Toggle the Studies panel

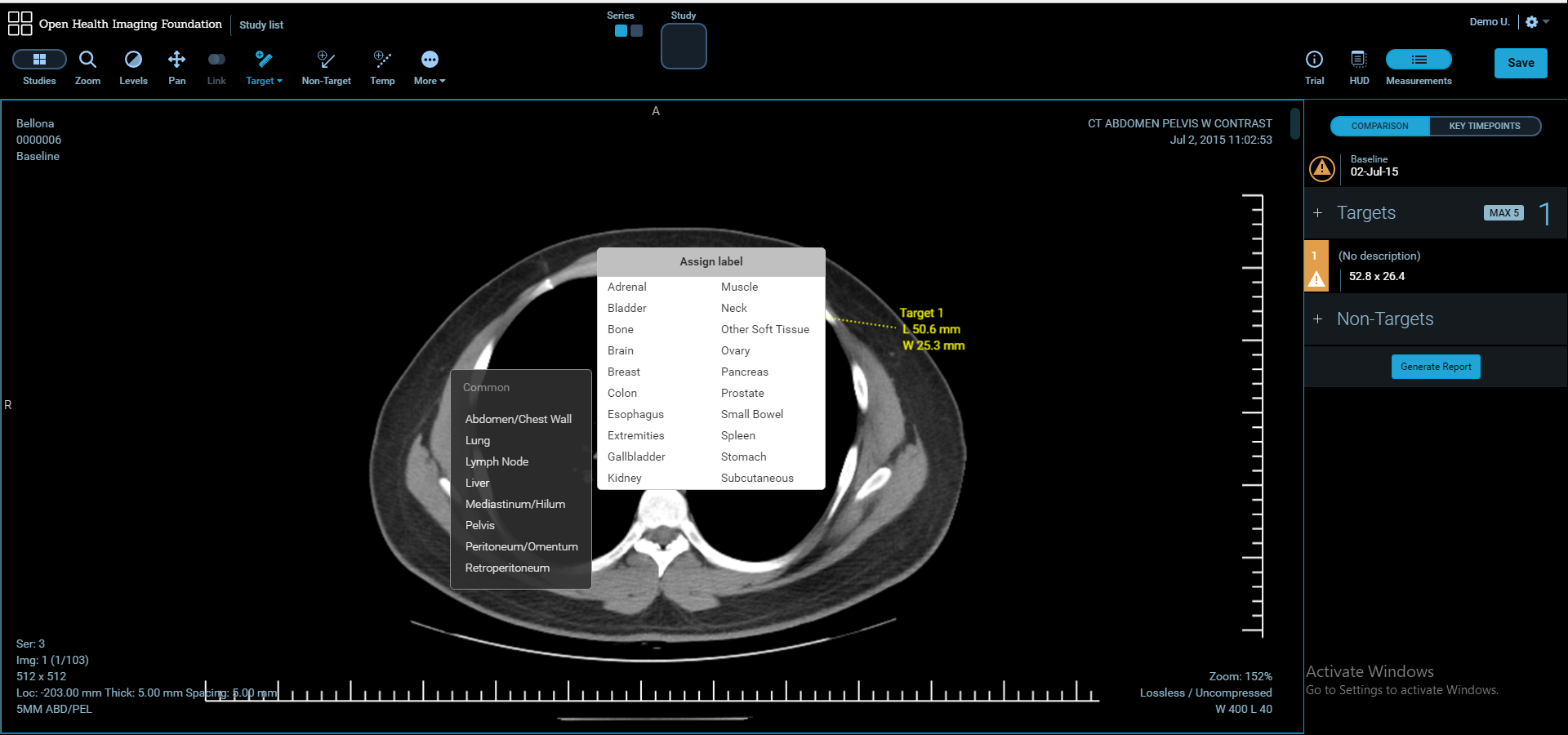pos(39,60)
